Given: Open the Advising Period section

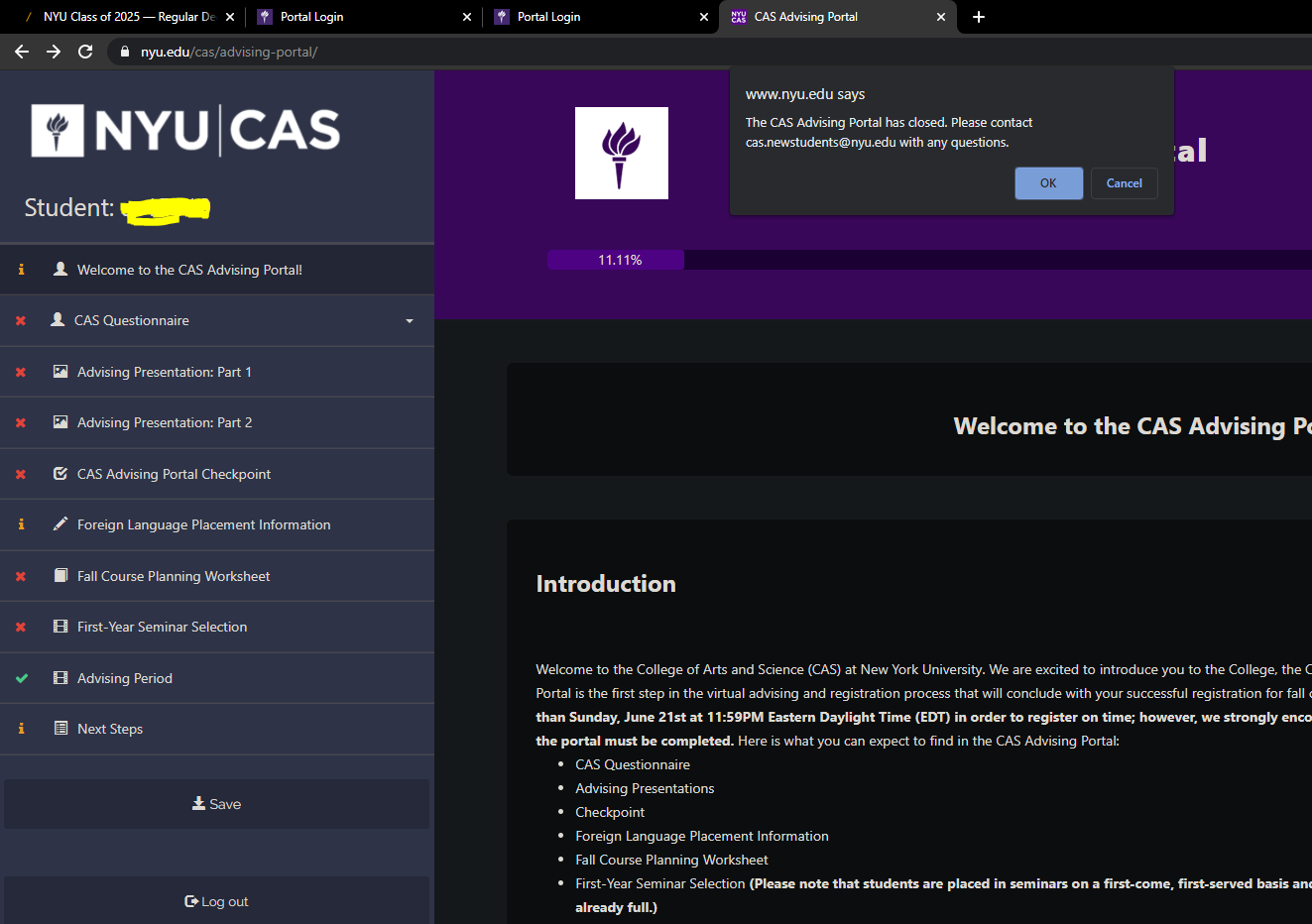Looking at the screenshot, I should 217,679.
